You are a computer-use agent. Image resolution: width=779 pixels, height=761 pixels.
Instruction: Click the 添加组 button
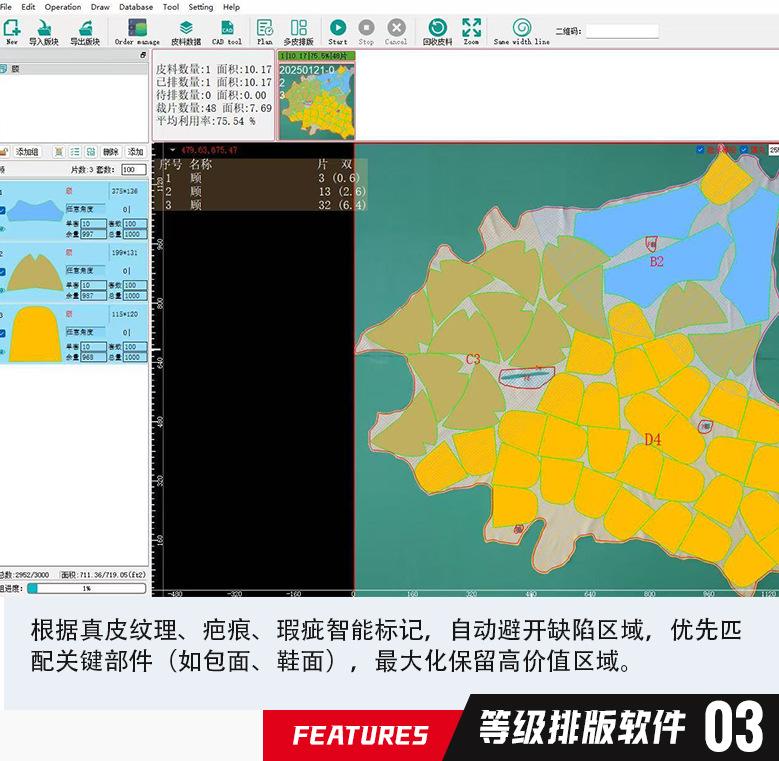(x=27, y=151)
